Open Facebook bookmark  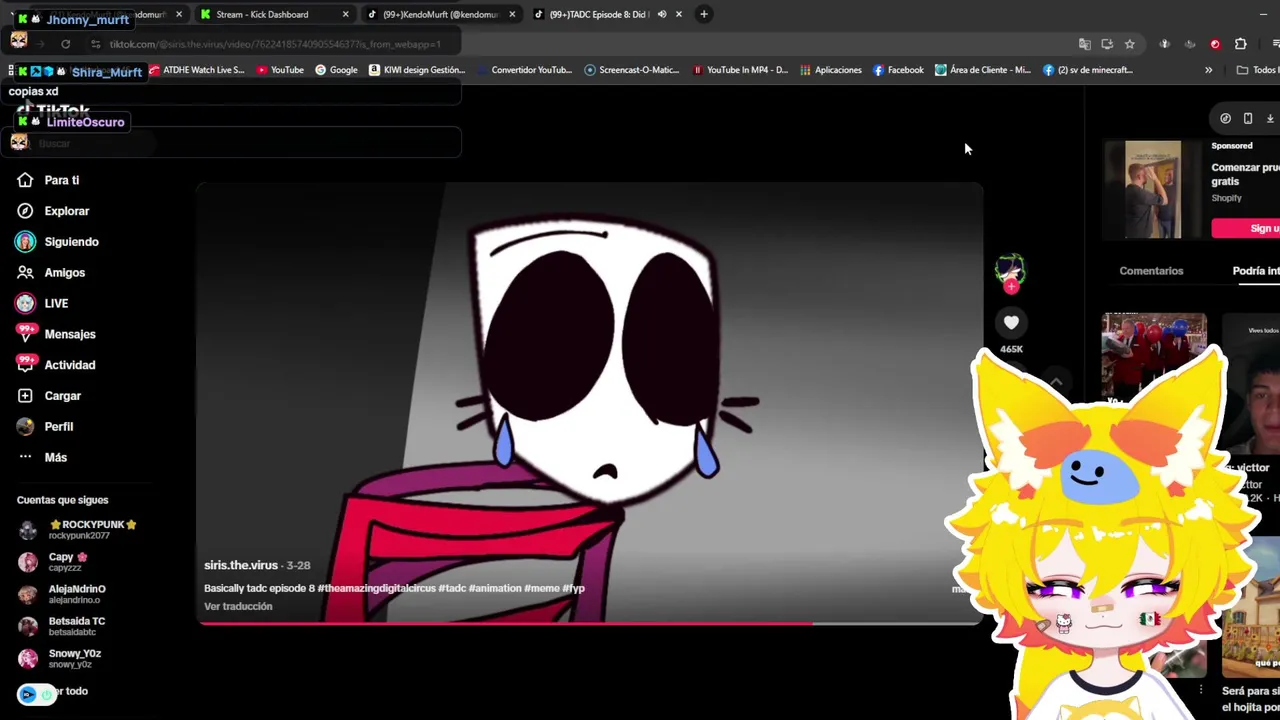(x=898, y=70)
